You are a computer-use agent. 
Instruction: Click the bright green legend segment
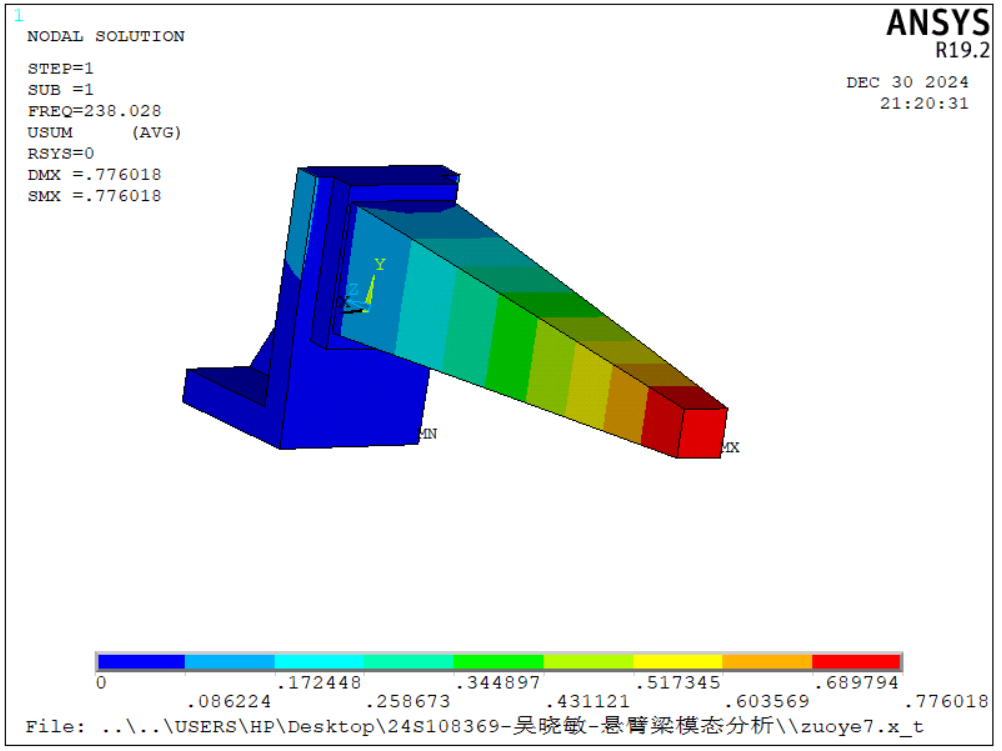pyautogui.click(x=498, y=662)
